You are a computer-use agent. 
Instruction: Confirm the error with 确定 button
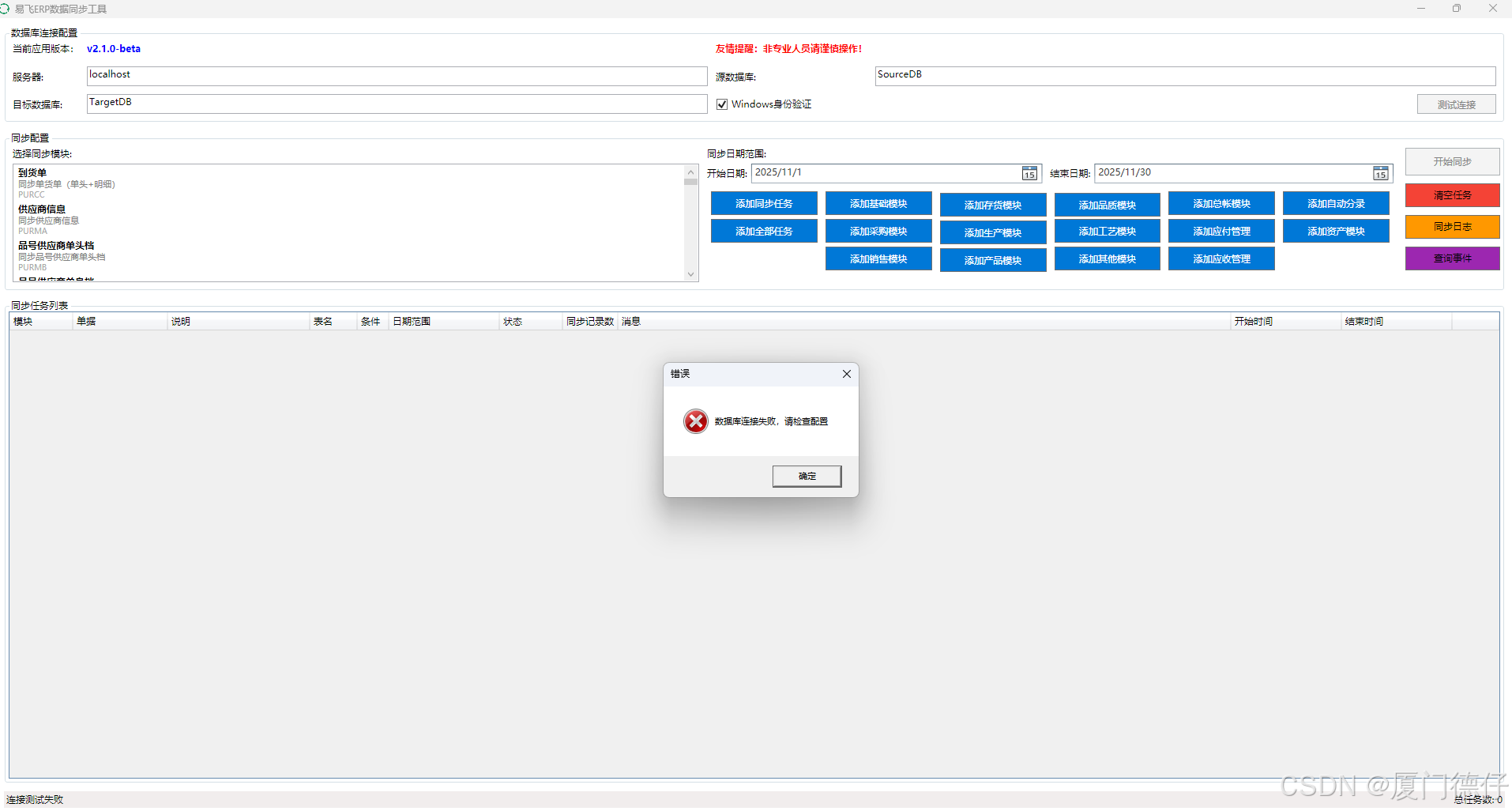coord(807,476)
